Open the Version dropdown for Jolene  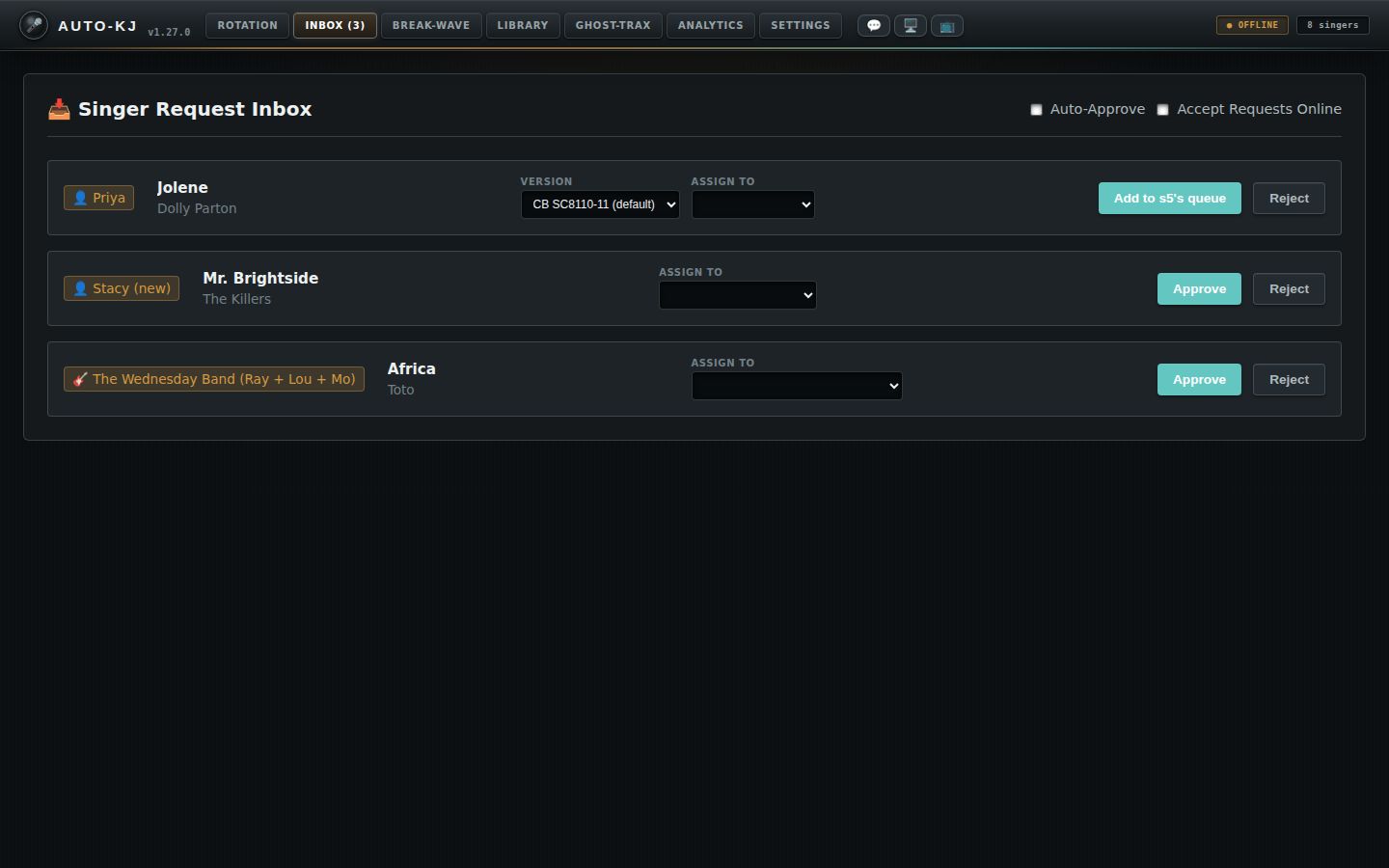[600, 204]
